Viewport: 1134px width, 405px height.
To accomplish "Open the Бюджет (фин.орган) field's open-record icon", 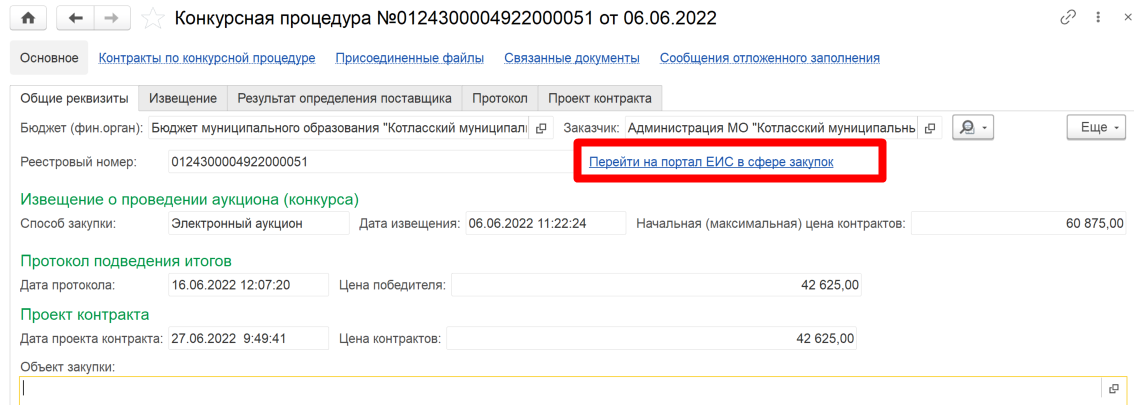I will pyautogui.click(x=541, y=128).
